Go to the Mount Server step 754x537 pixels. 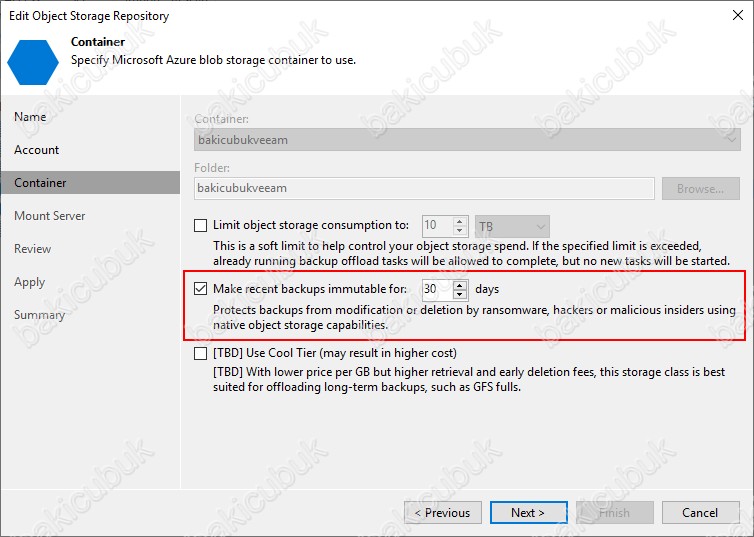[x=50, y=216]
